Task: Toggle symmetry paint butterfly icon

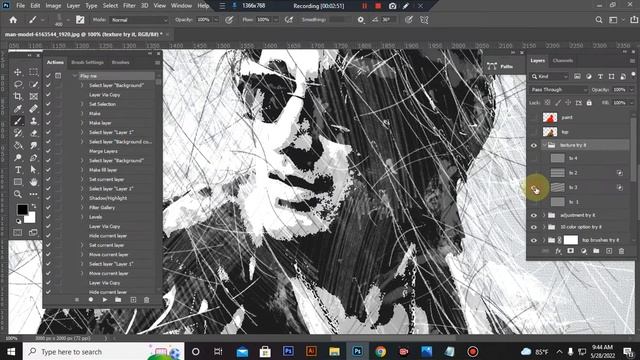Action: 424,20
